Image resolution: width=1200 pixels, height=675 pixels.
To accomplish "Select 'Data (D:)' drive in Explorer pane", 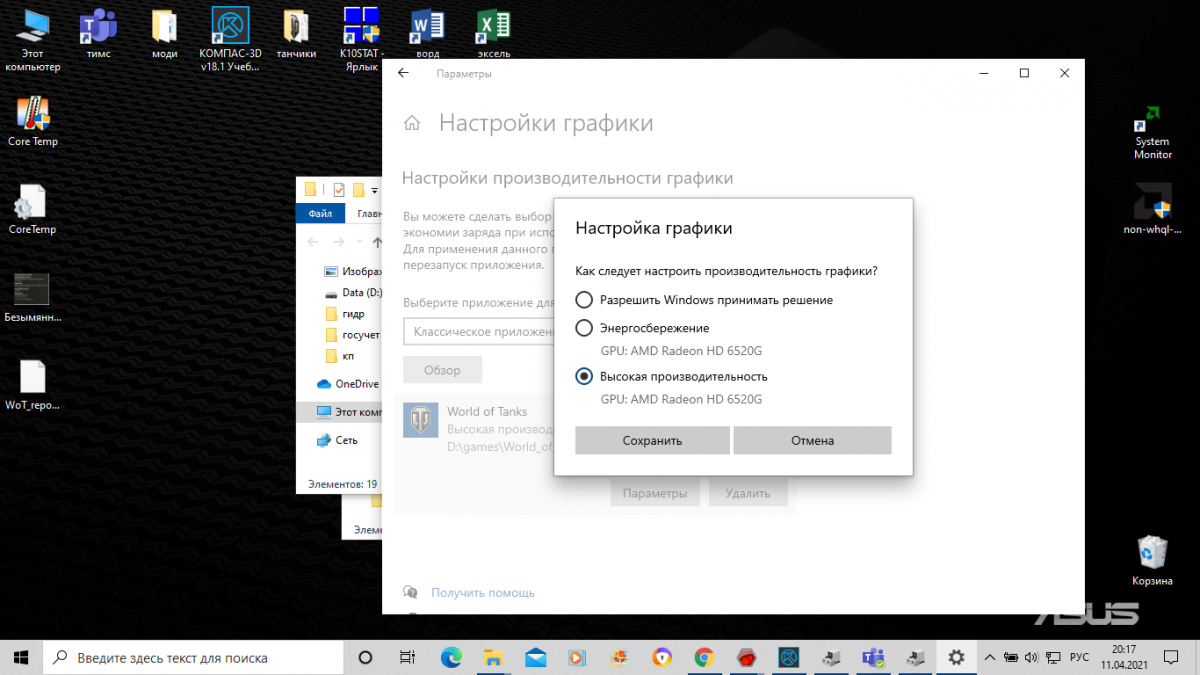I will tap(354, 293).
